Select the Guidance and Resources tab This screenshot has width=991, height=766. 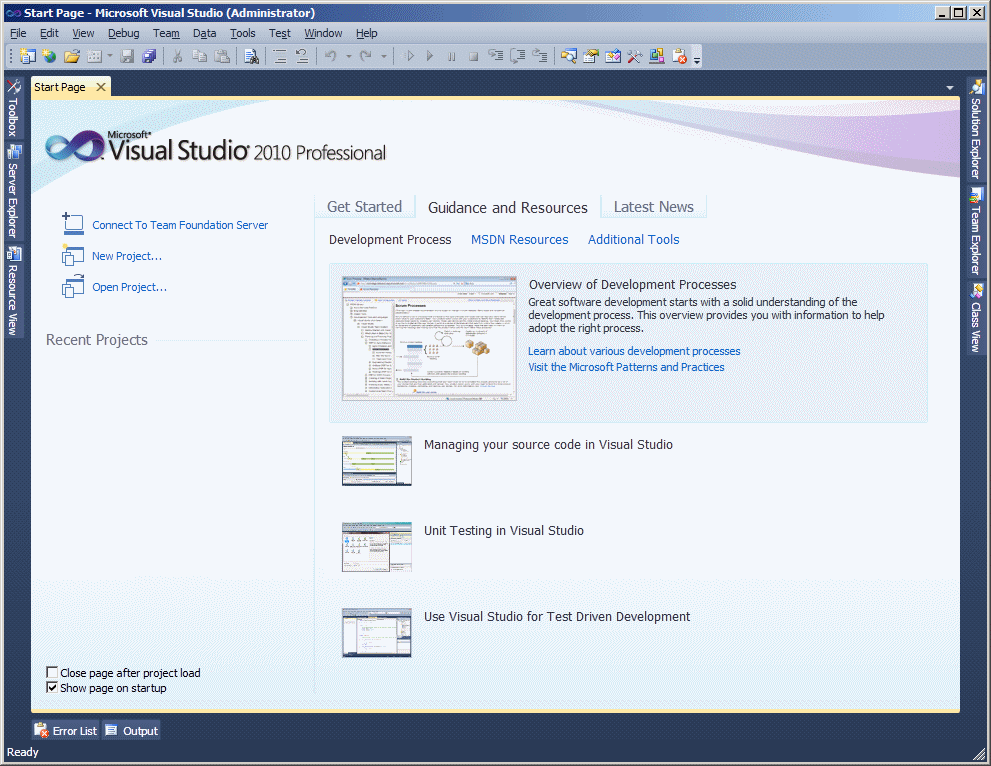pyautogui.click(x=508, y=207)
